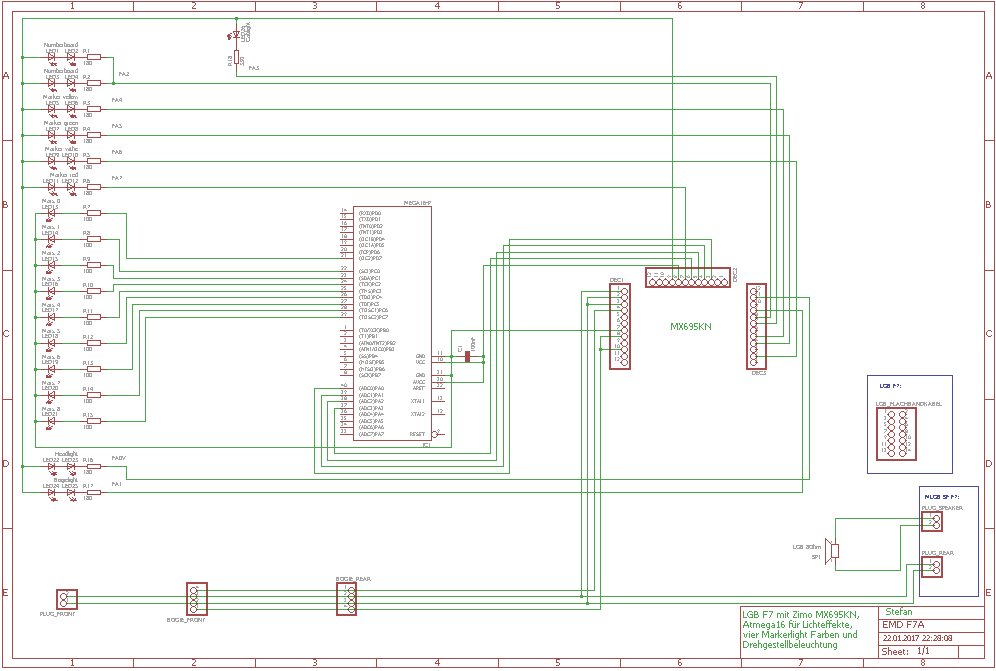Select the resistor in the Mars 7 row
Screen dimensions: 996x671
pos(93,395)
